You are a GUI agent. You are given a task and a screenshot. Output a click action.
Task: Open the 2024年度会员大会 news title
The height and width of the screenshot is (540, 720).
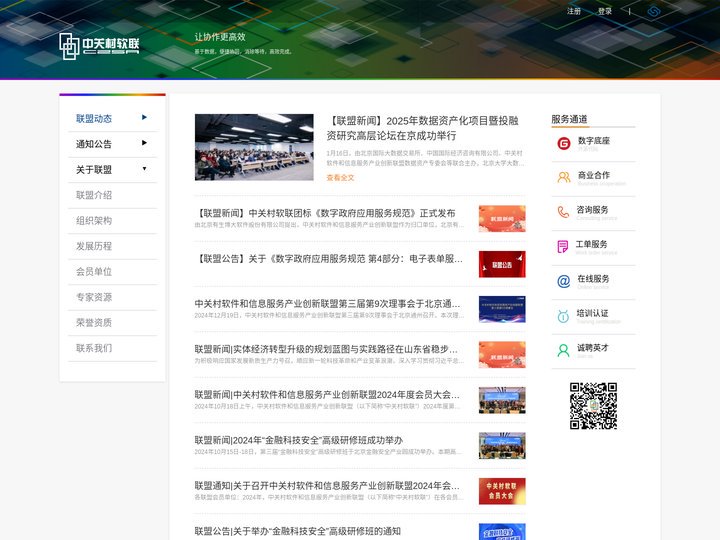tap(327, 395)
